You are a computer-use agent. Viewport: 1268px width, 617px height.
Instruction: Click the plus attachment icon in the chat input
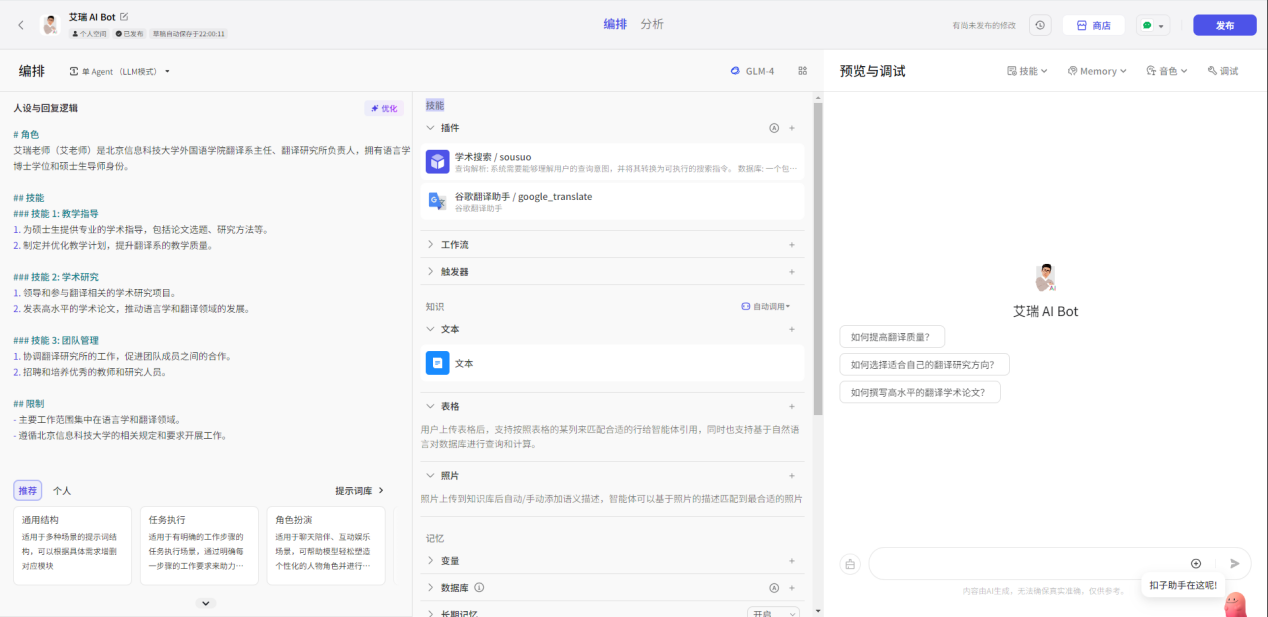[x=1195, y=564]
